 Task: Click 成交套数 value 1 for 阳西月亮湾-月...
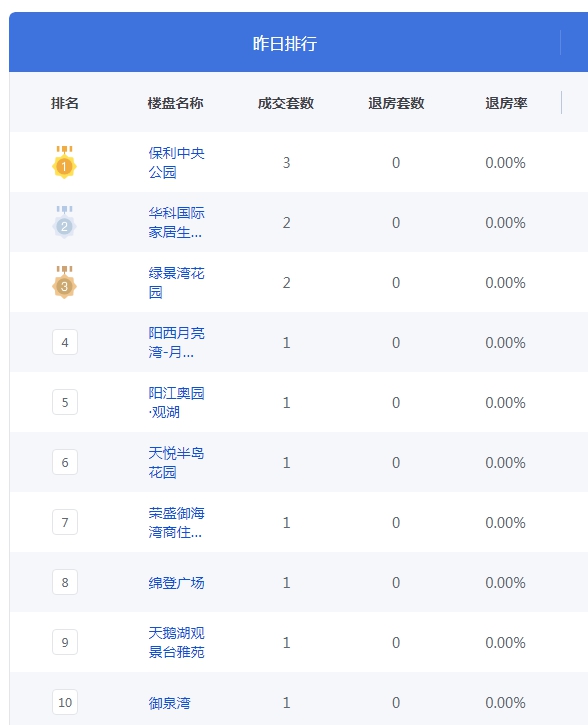tap(287, 343)
